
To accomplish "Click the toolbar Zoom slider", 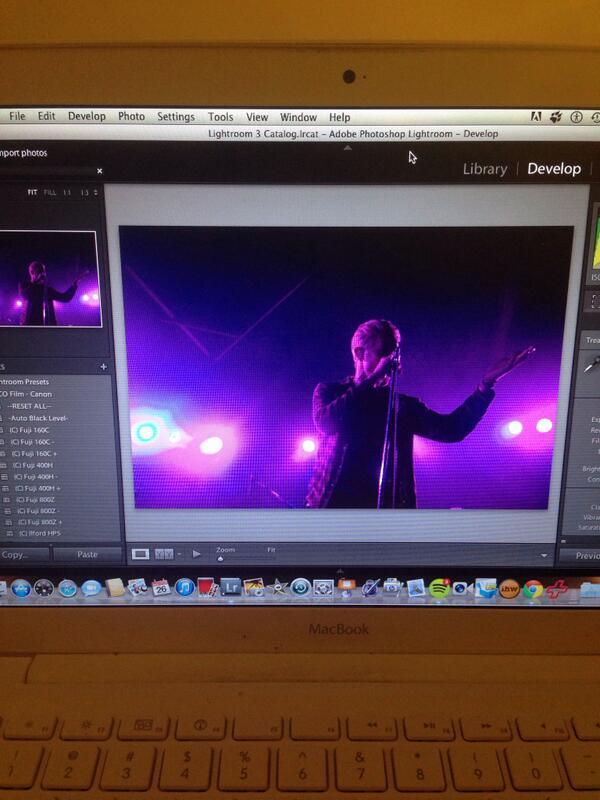I will pyautogui.click(x=247, y=559).
